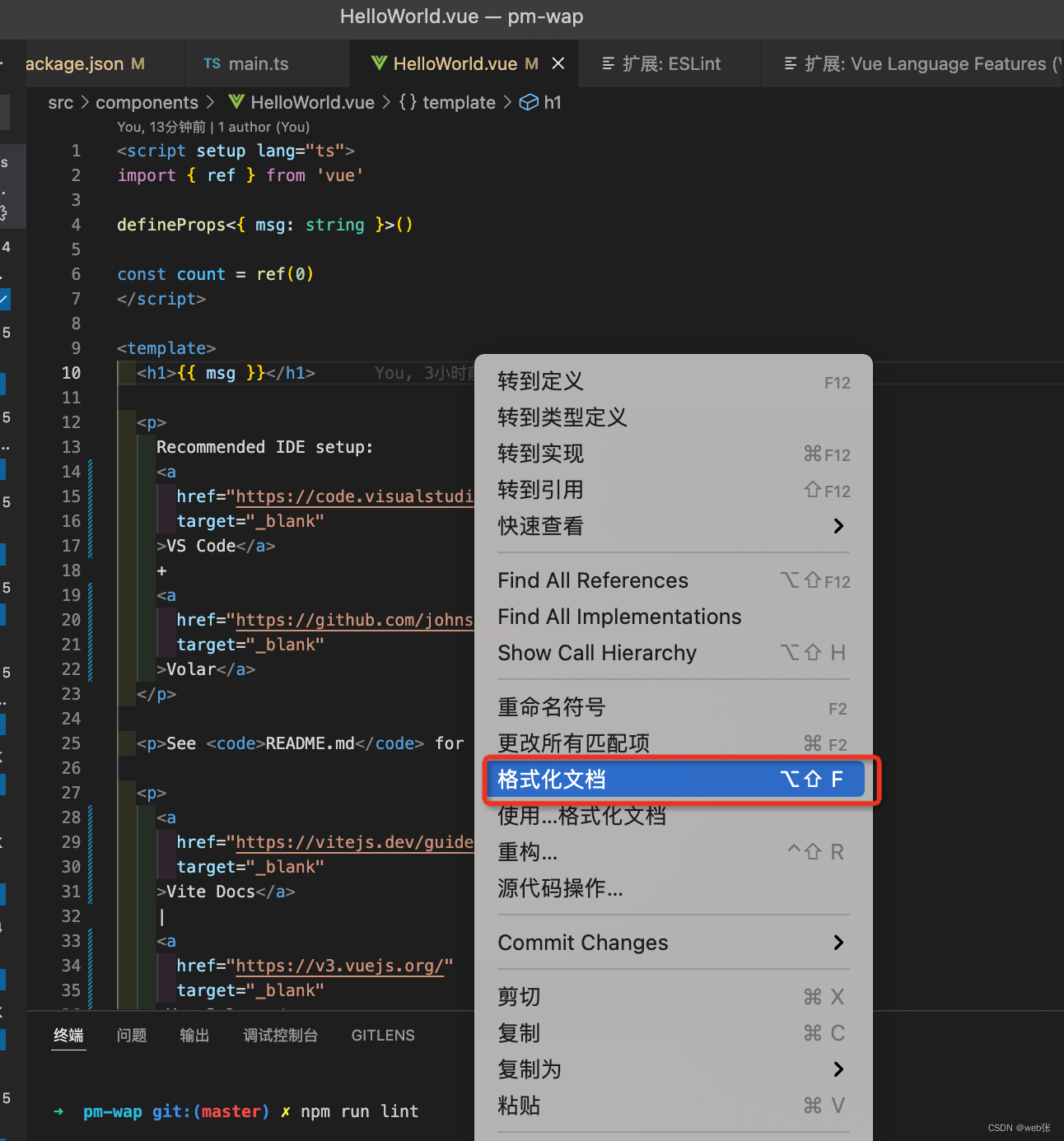
Task: Click the <template> opening tag line
Action: click(x=166, y=348)
